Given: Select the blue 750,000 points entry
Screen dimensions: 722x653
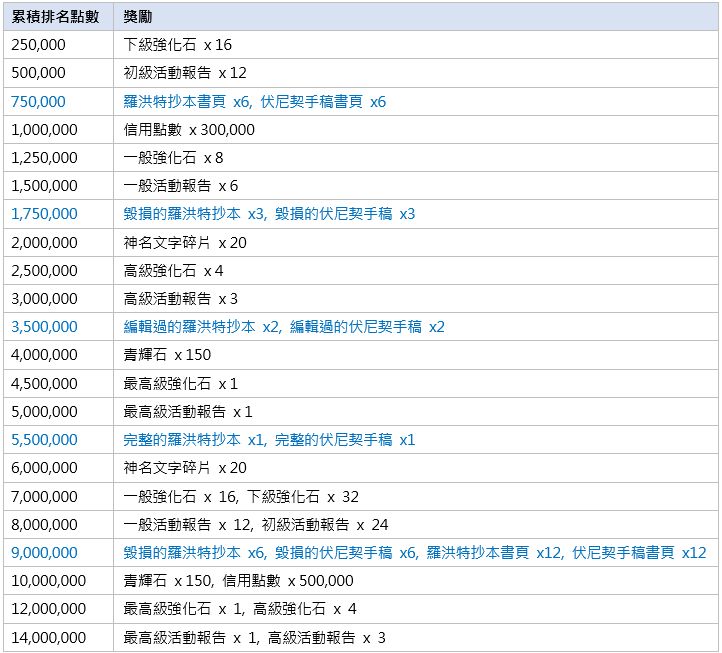Looking at the screenshot, I should click(x=38, y=101).
